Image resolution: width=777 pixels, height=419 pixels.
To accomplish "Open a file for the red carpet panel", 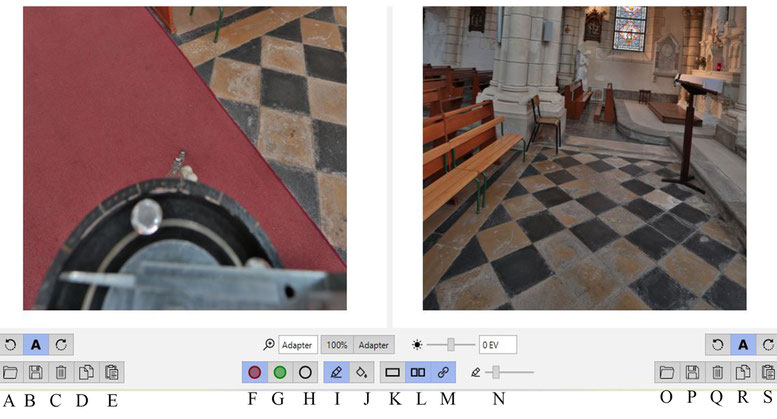I will point(10,372).
